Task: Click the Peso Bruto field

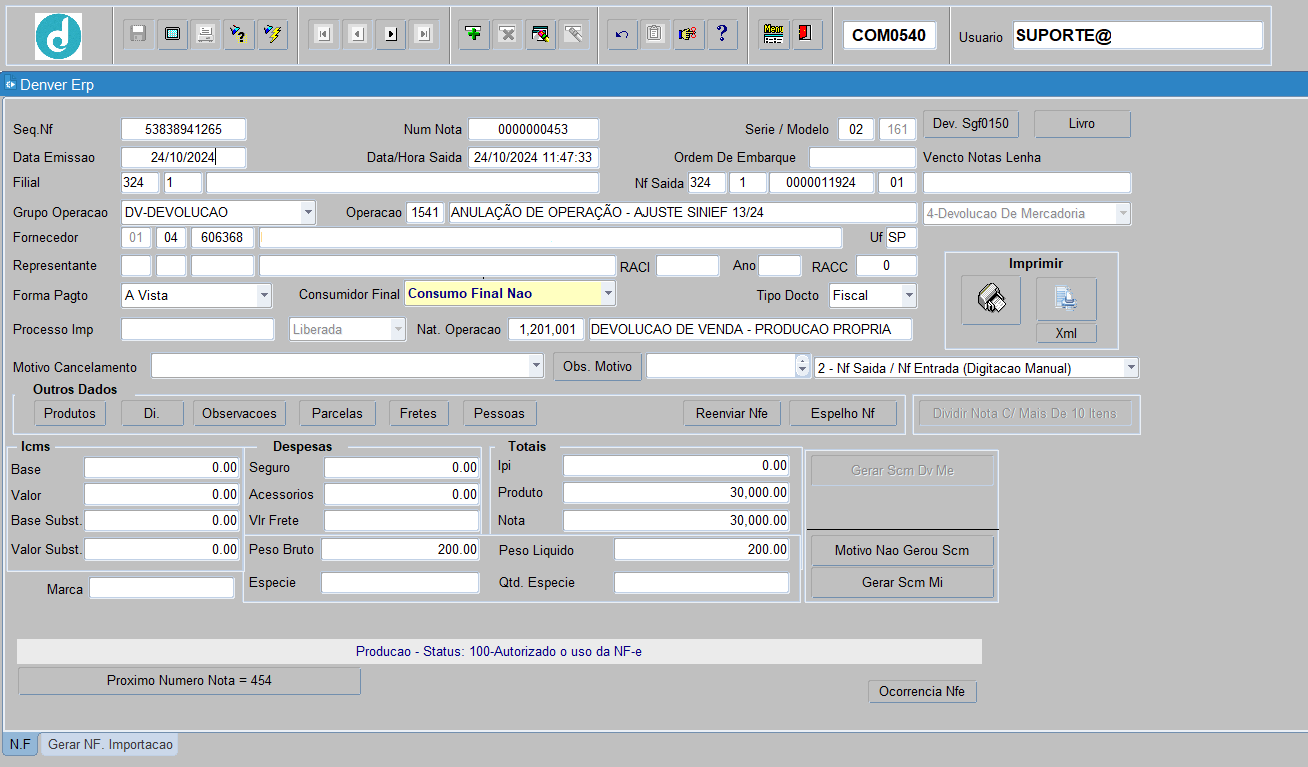Action: (x=400, y=550)
